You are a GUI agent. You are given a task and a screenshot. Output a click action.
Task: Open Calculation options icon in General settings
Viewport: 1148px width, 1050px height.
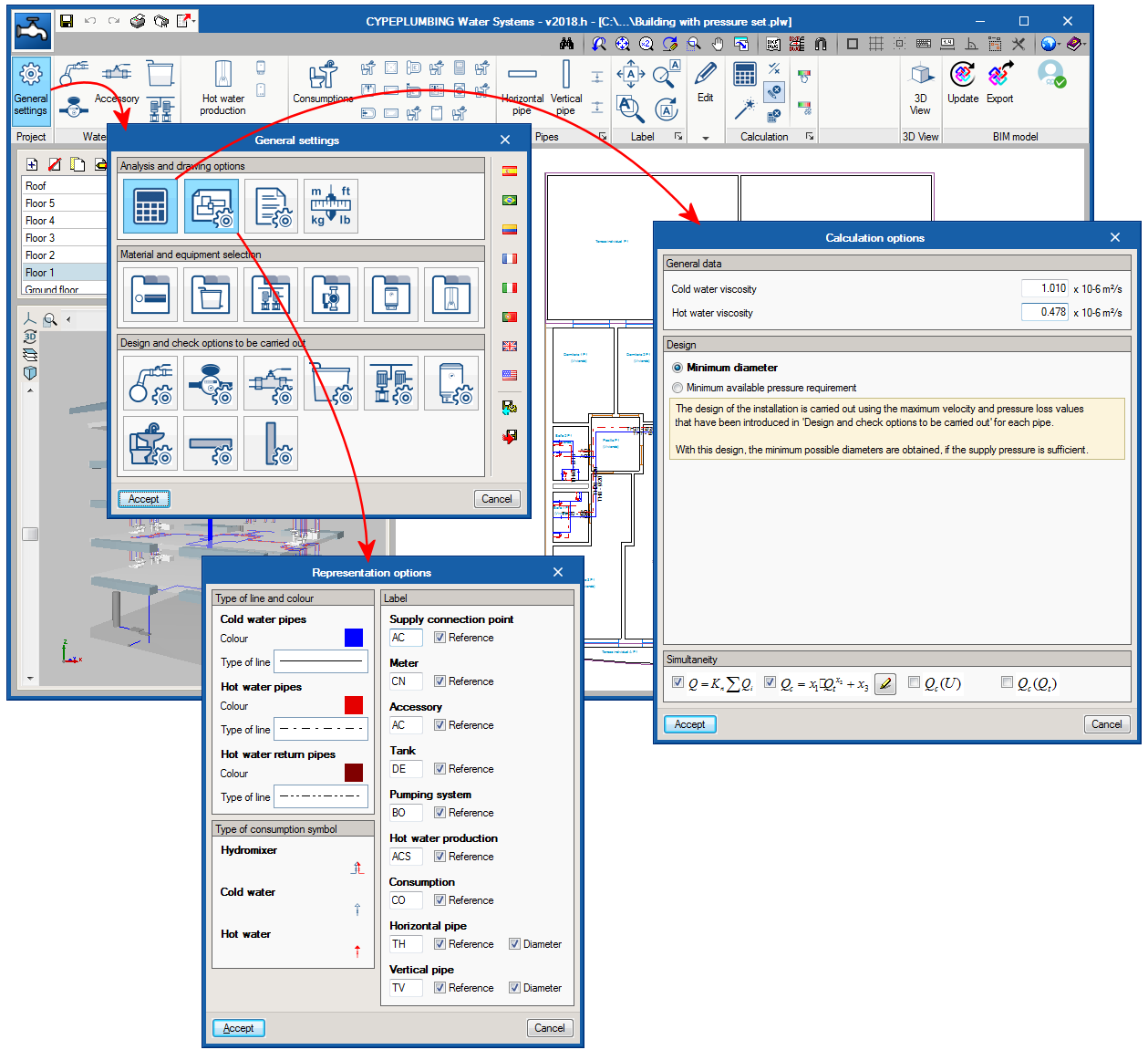click(151, 206)
